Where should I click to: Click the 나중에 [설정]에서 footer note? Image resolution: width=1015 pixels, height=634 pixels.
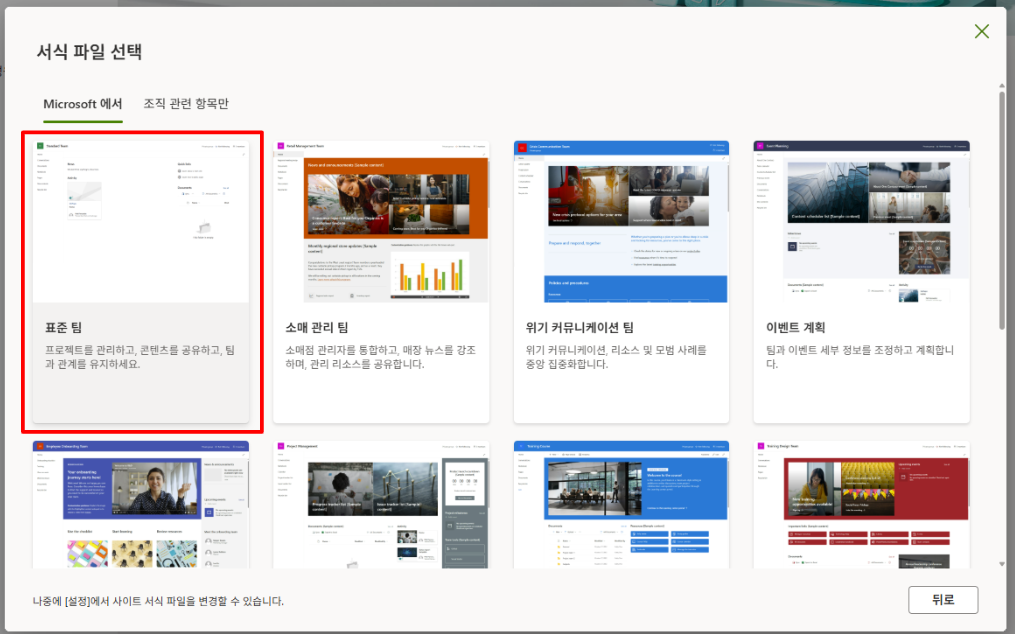coord(158,601)
